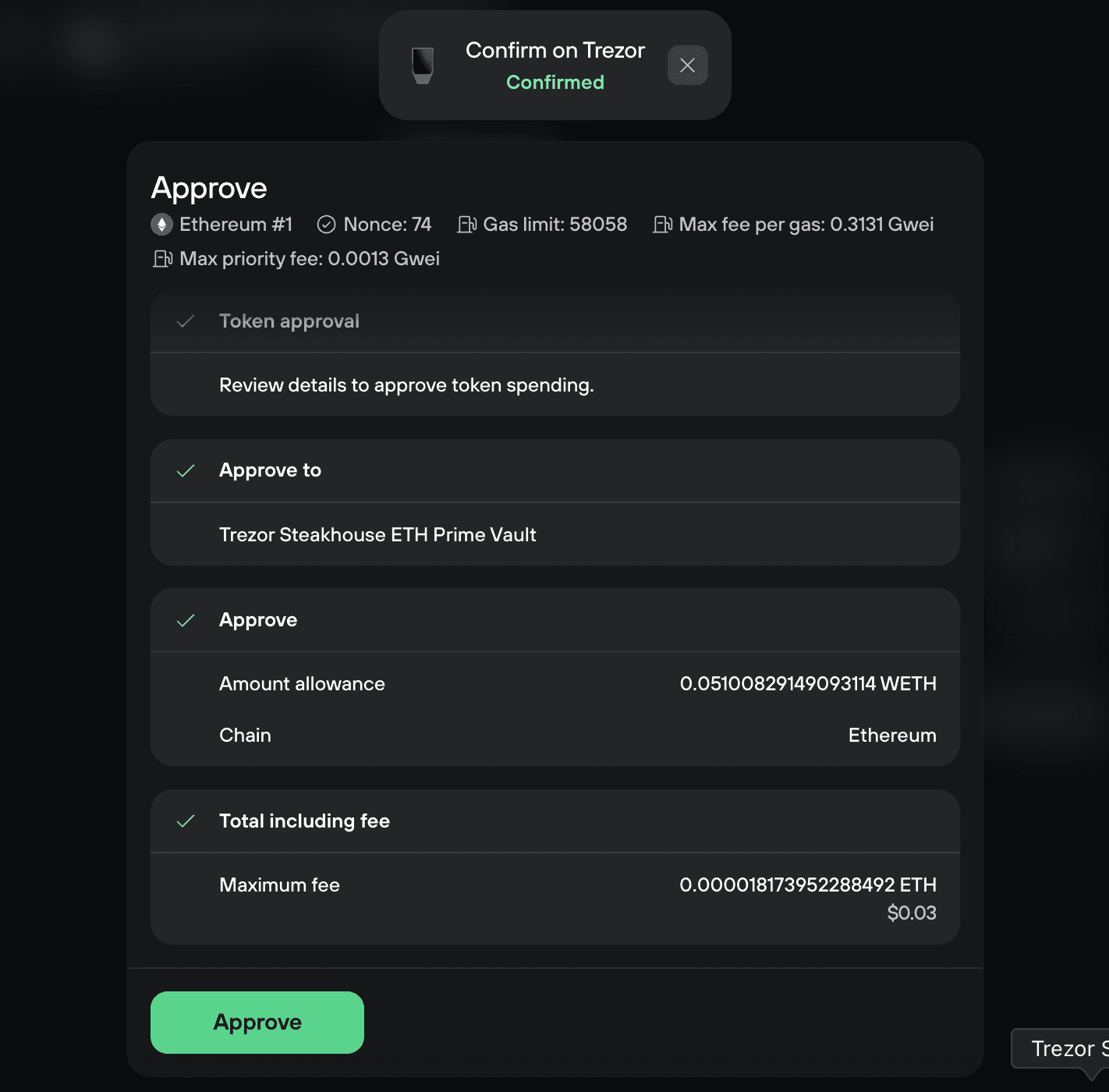Click the 'Approve to' section header
Screen dimensions: 1109x1092
[270, 470]
